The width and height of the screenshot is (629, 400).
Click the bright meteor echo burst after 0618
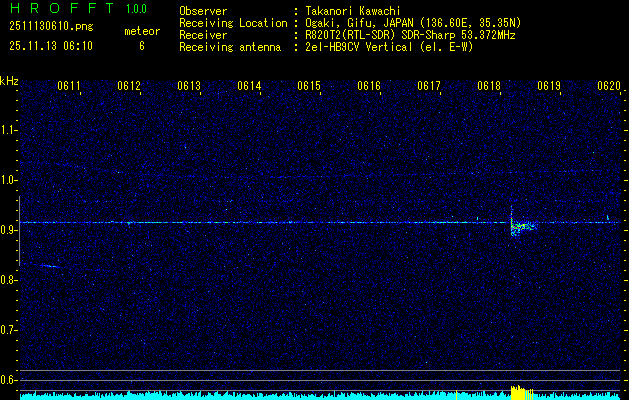click(523, 227)
